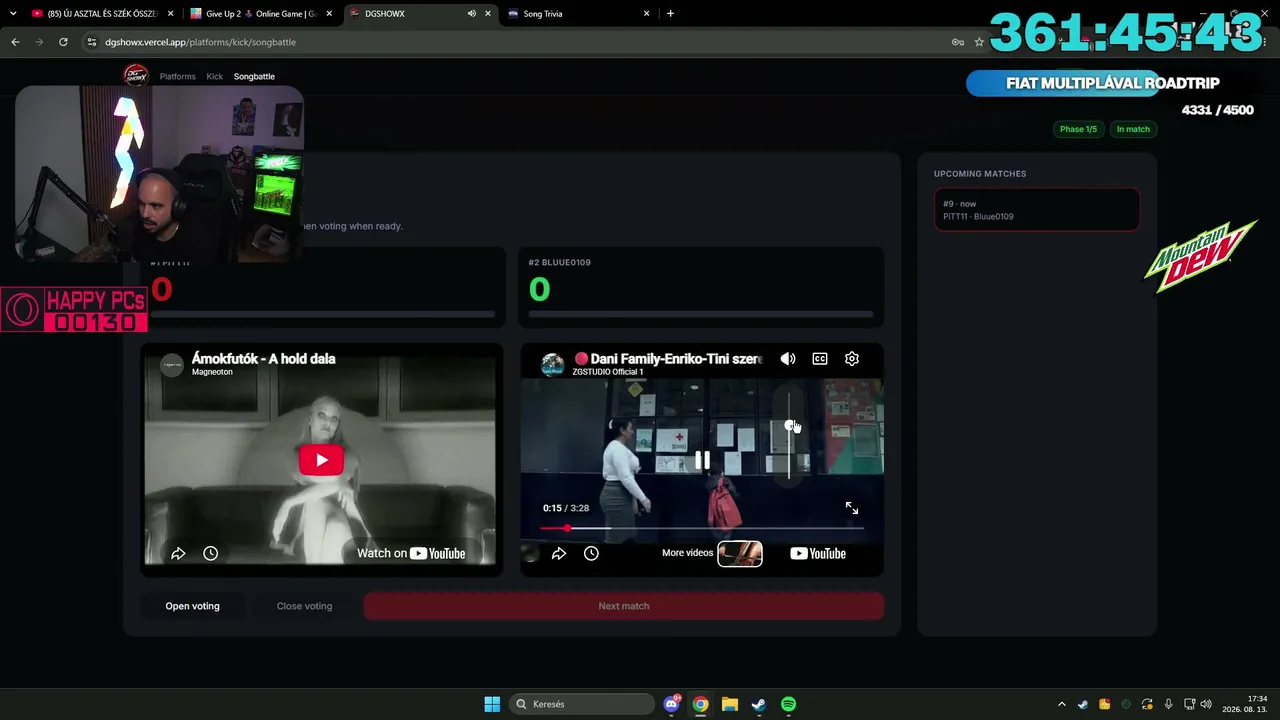Bookmark this page with the star icon
This screenshot has height=720, width=1280.
pos(979,42)
